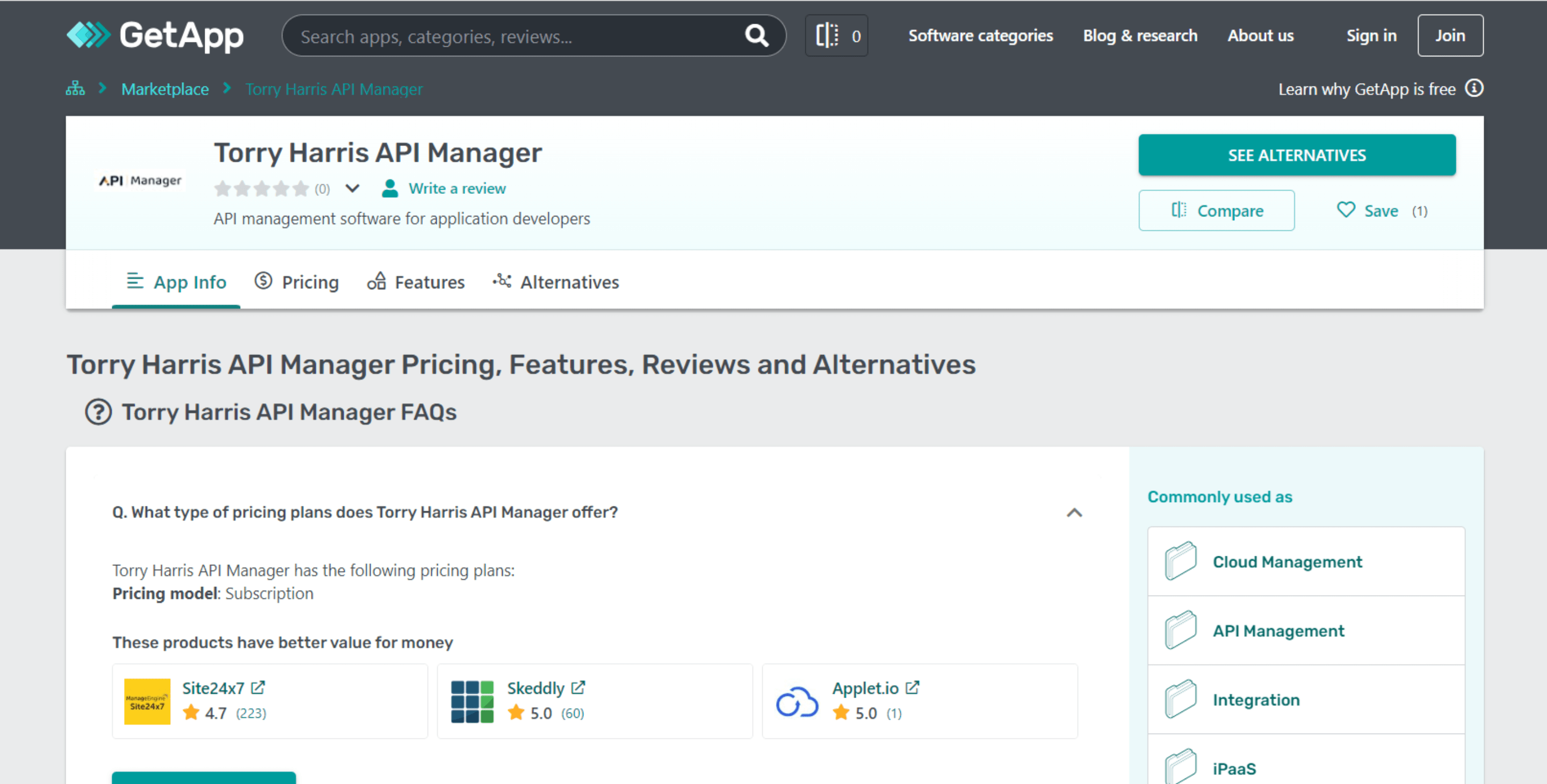This screenshot has width=1547, height=784.
Task: Click the sitemap home breadcrumb icon
Action: click(75, 88)
